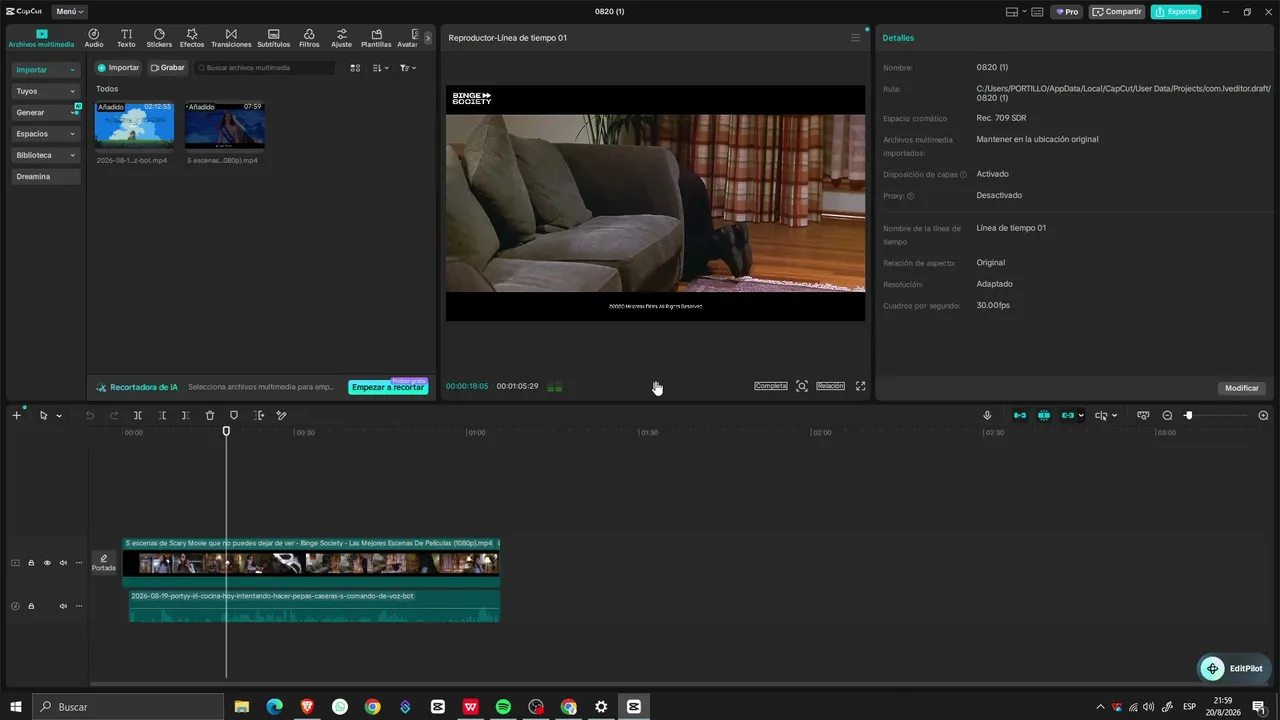Switch media view to grid layout
1280x720 pixels.
(x=355, y=68)
